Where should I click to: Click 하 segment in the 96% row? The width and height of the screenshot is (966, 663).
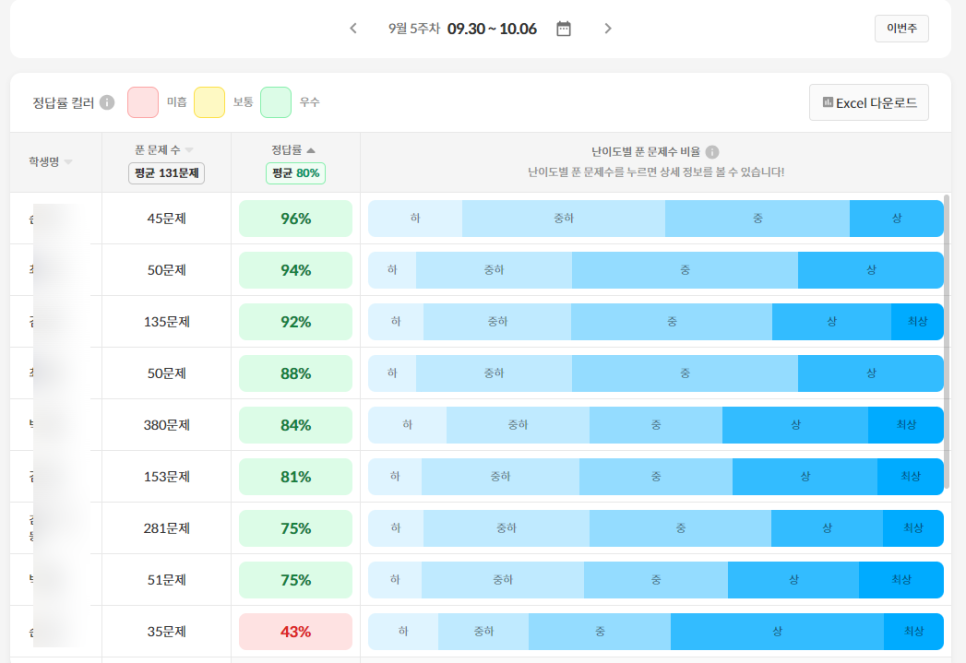[x=415, y=218]
